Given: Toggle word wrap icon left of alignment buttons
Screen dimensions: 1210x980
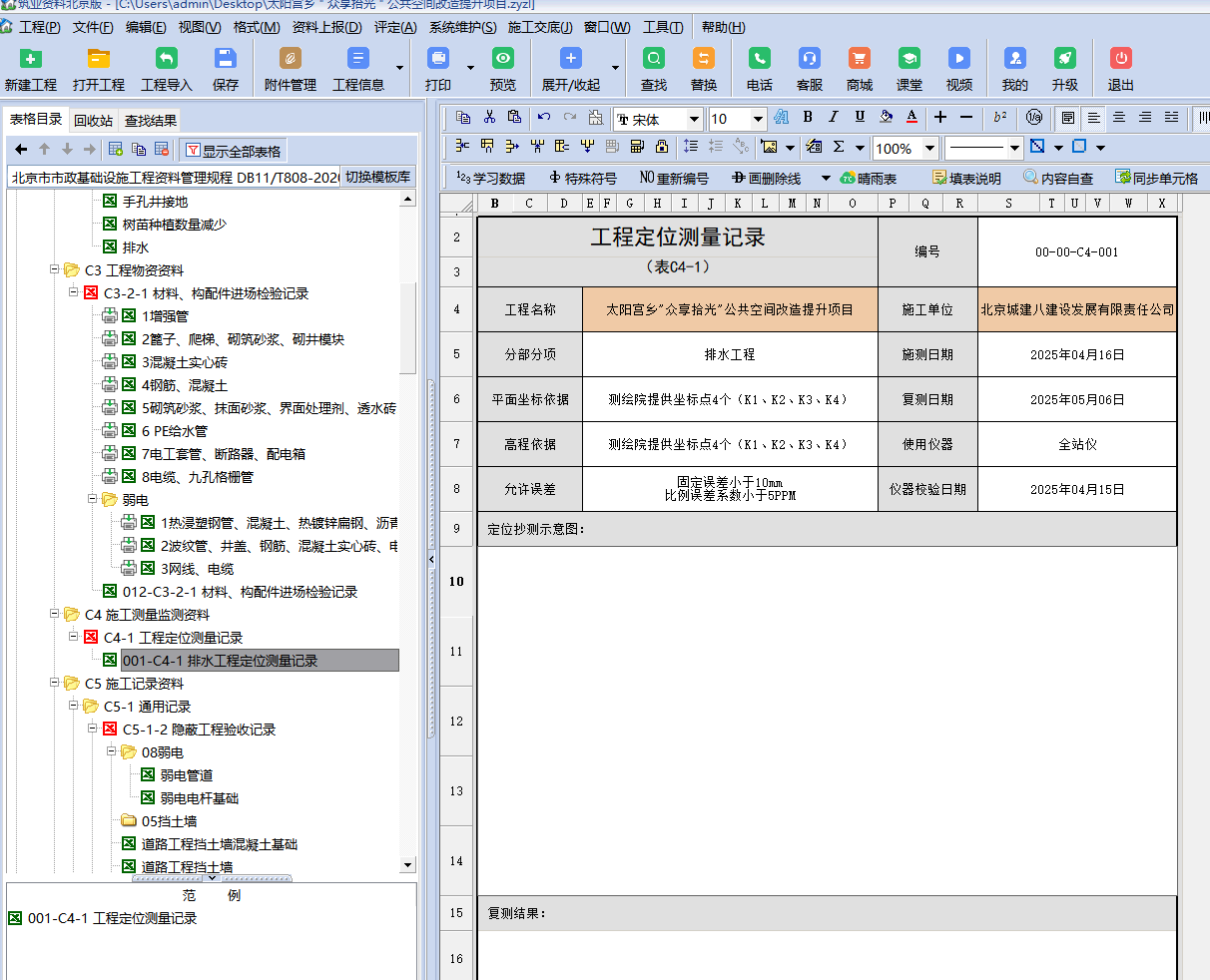Looking at the screenshot, I should pos(1068,118).
